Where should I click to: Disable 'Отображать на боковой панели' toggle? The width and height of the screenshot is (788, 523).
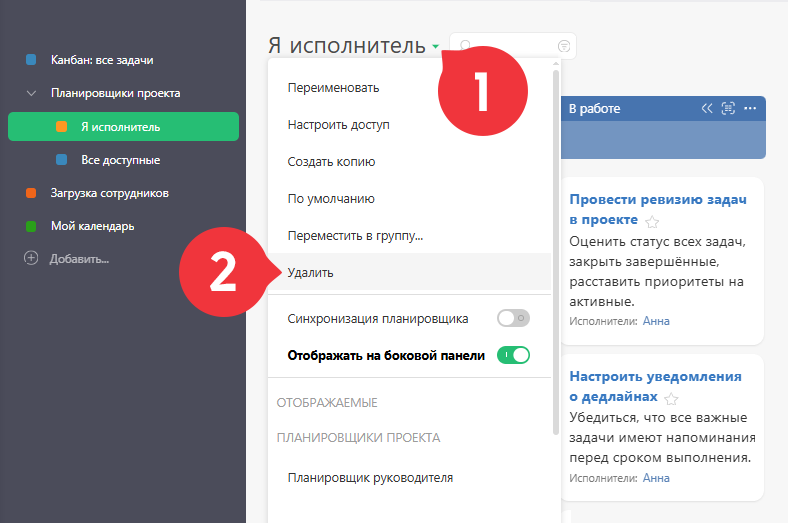513,355
